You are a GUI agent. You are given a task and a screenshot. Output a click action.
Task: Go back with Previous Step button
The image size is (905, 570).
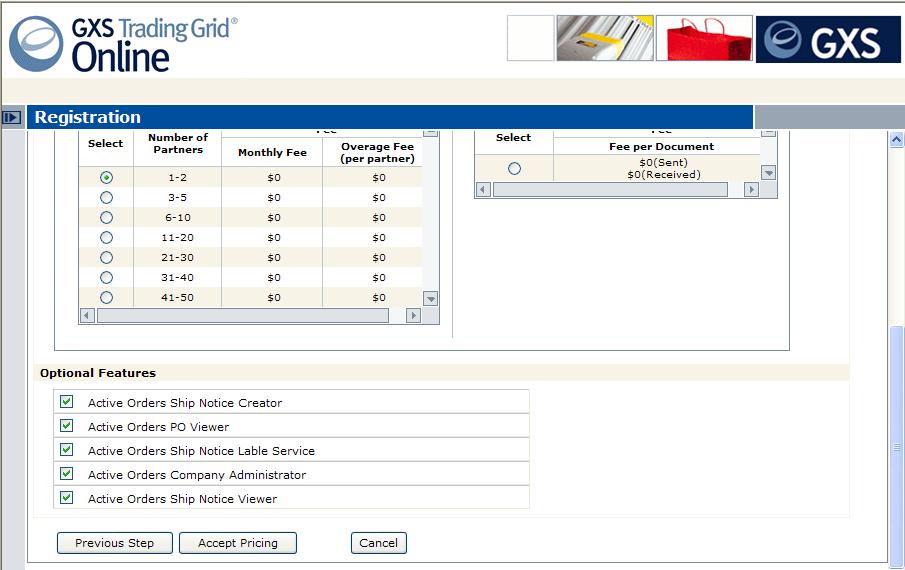click(115, 543)
